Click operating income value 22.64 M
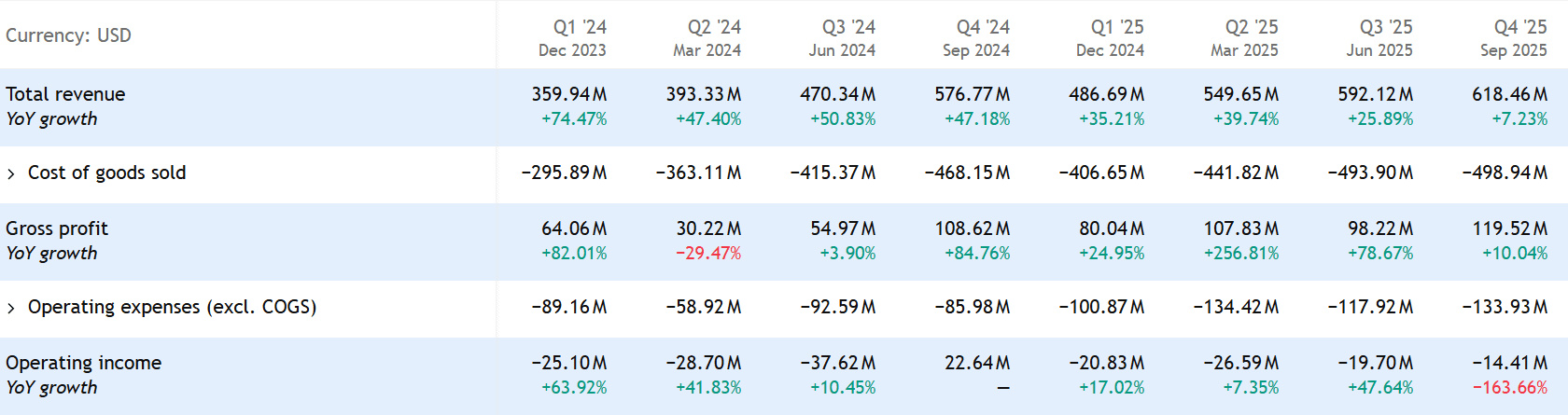This screenshot has width=1568, height=415. 976,363
